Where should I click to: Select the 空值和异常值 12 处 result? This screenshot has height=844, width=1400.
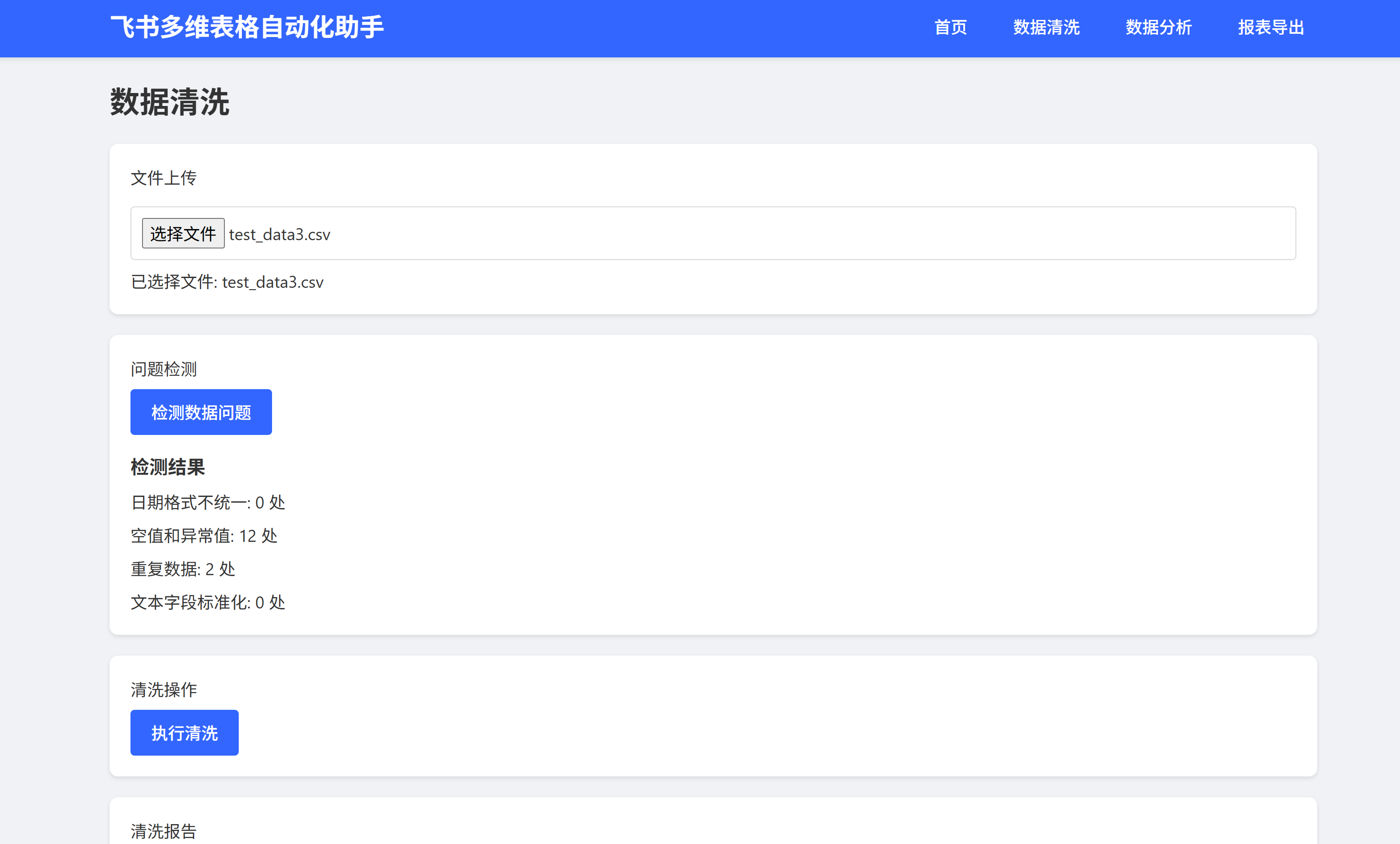(204, 535)
